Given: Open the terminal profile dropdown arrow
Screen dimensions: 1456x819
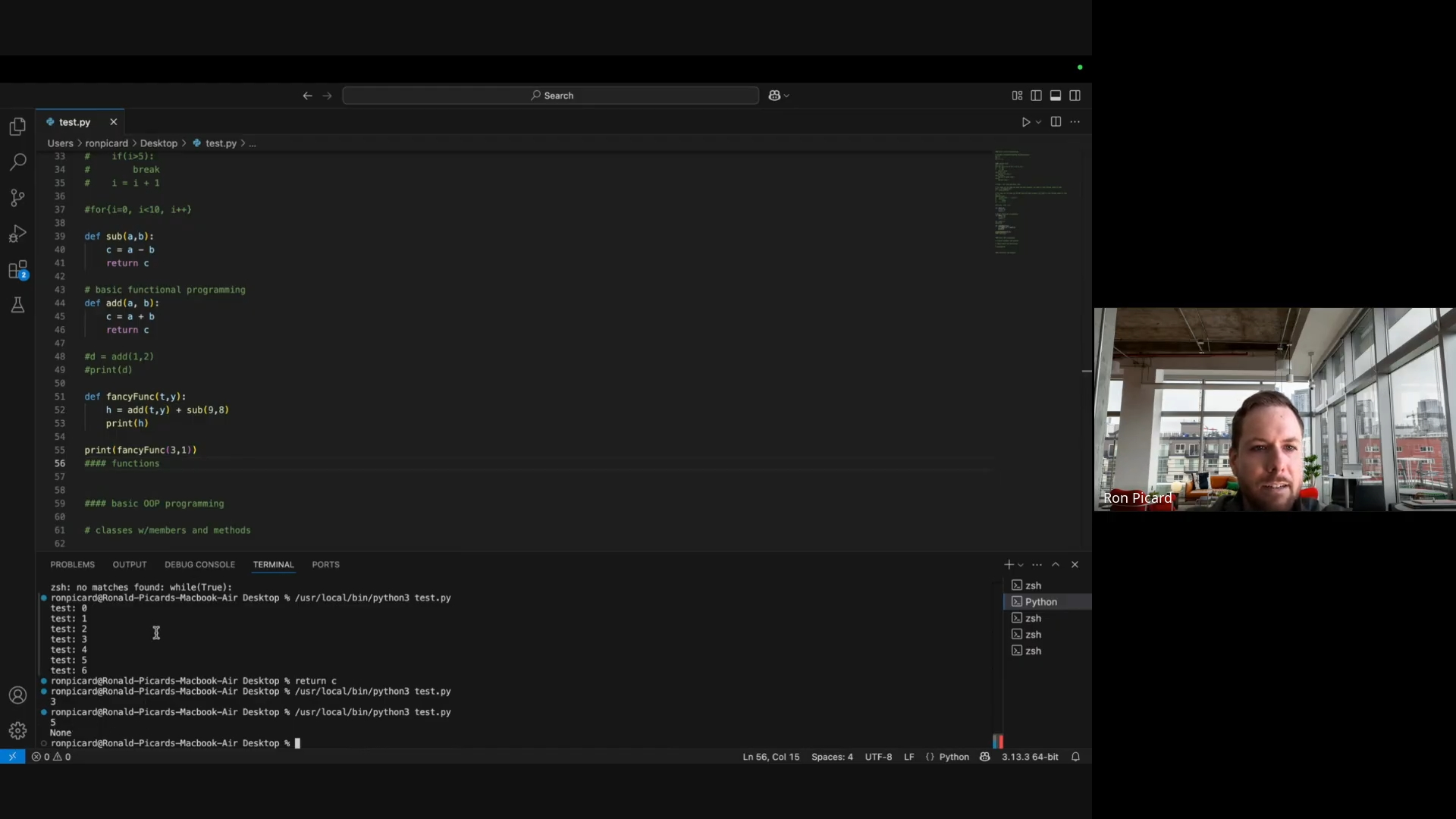Looking at the screenshot, I should point(1020,564).
